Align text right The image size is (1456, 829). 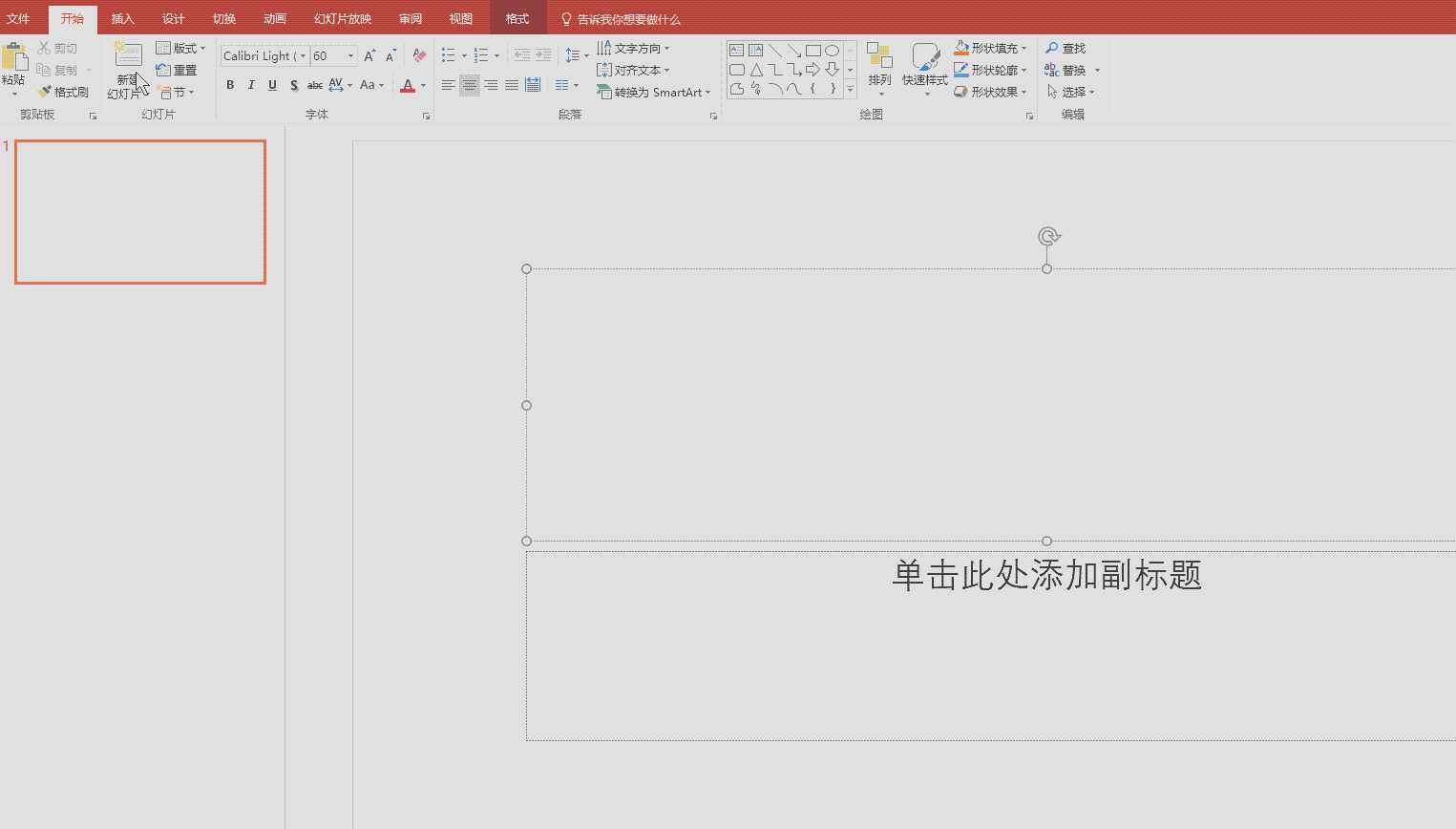coord(490,85)
